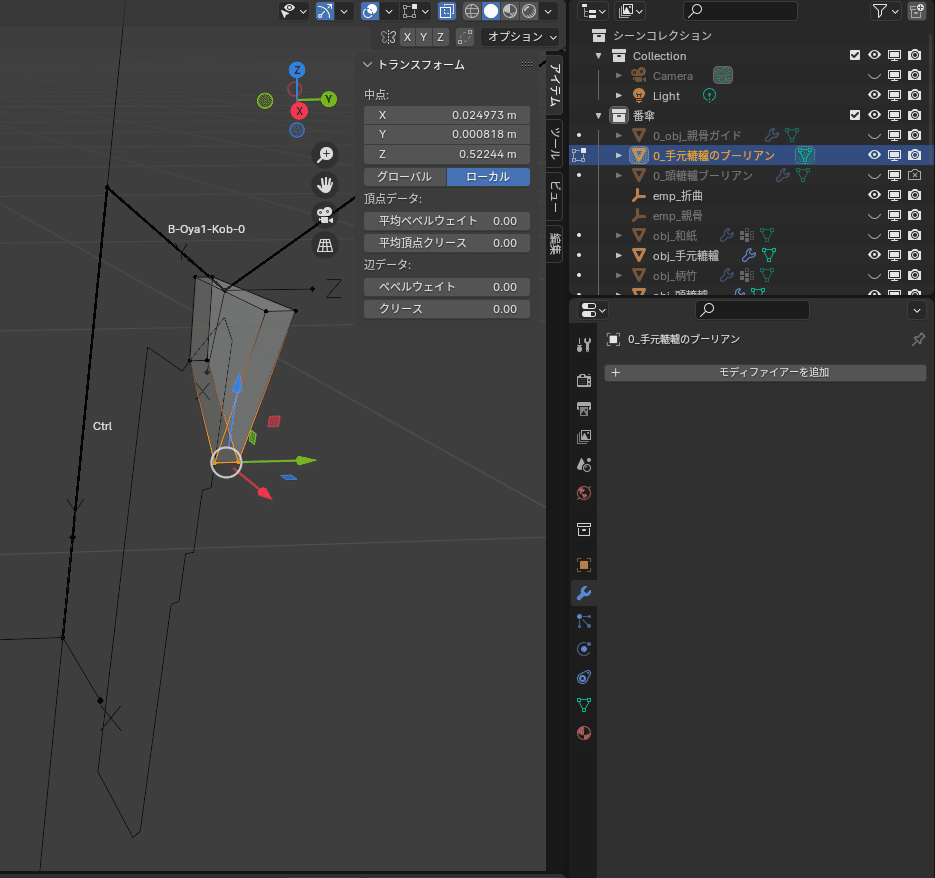Click the 平均頂点クリース value field
The height and width of the screenshot is (878, 935).
(x=447, y=243)
